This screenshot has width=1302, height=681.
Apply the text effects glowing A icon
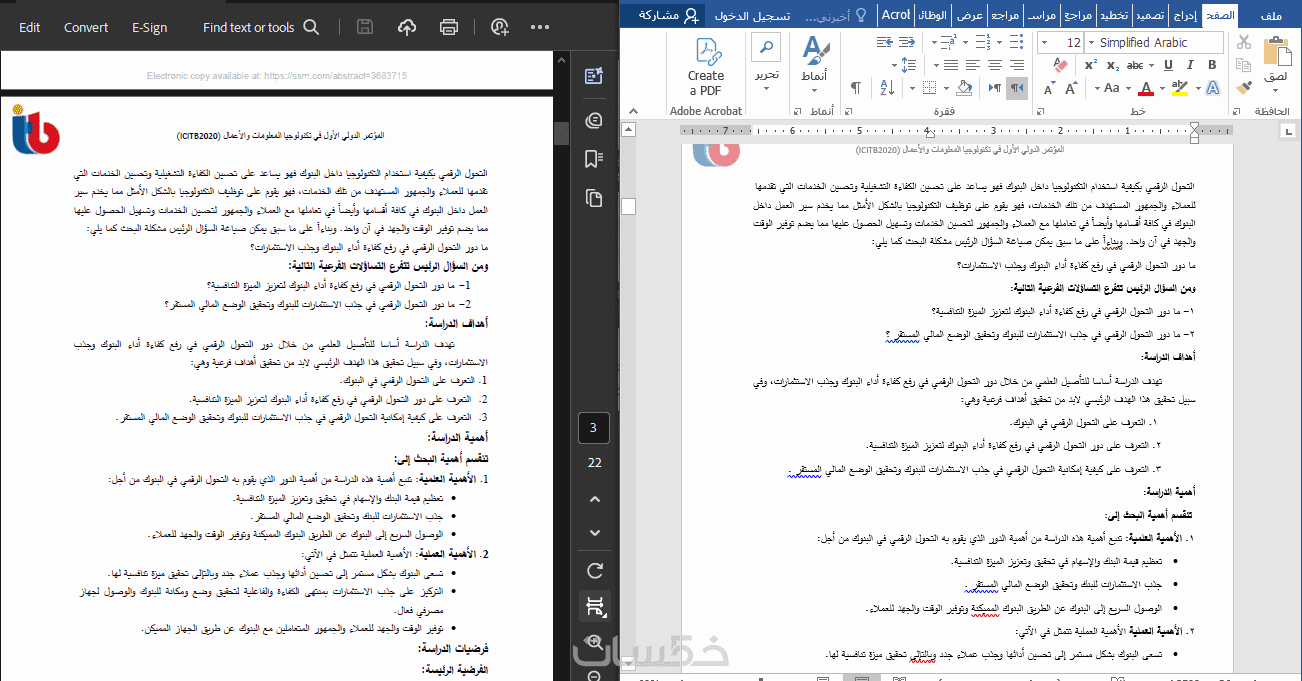point(1213,88)
